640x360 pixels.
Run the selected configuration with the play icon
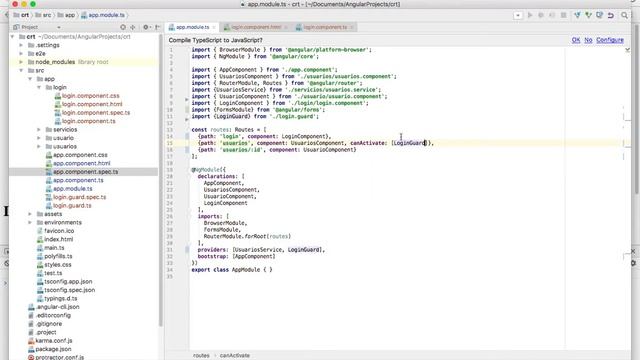click(x=530, y=15)
